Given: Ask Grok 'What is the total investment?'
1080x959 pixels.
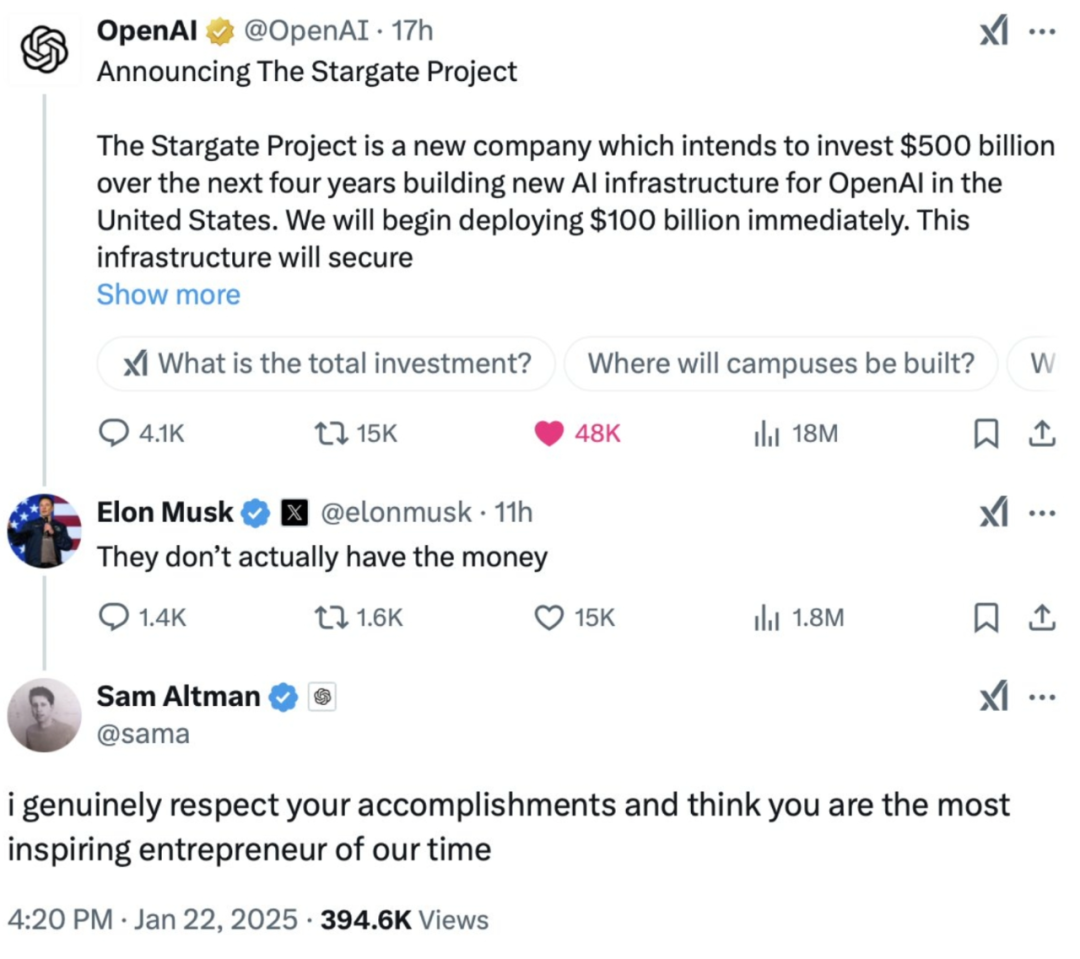Looking at the screenshot, I should (326, 364).
